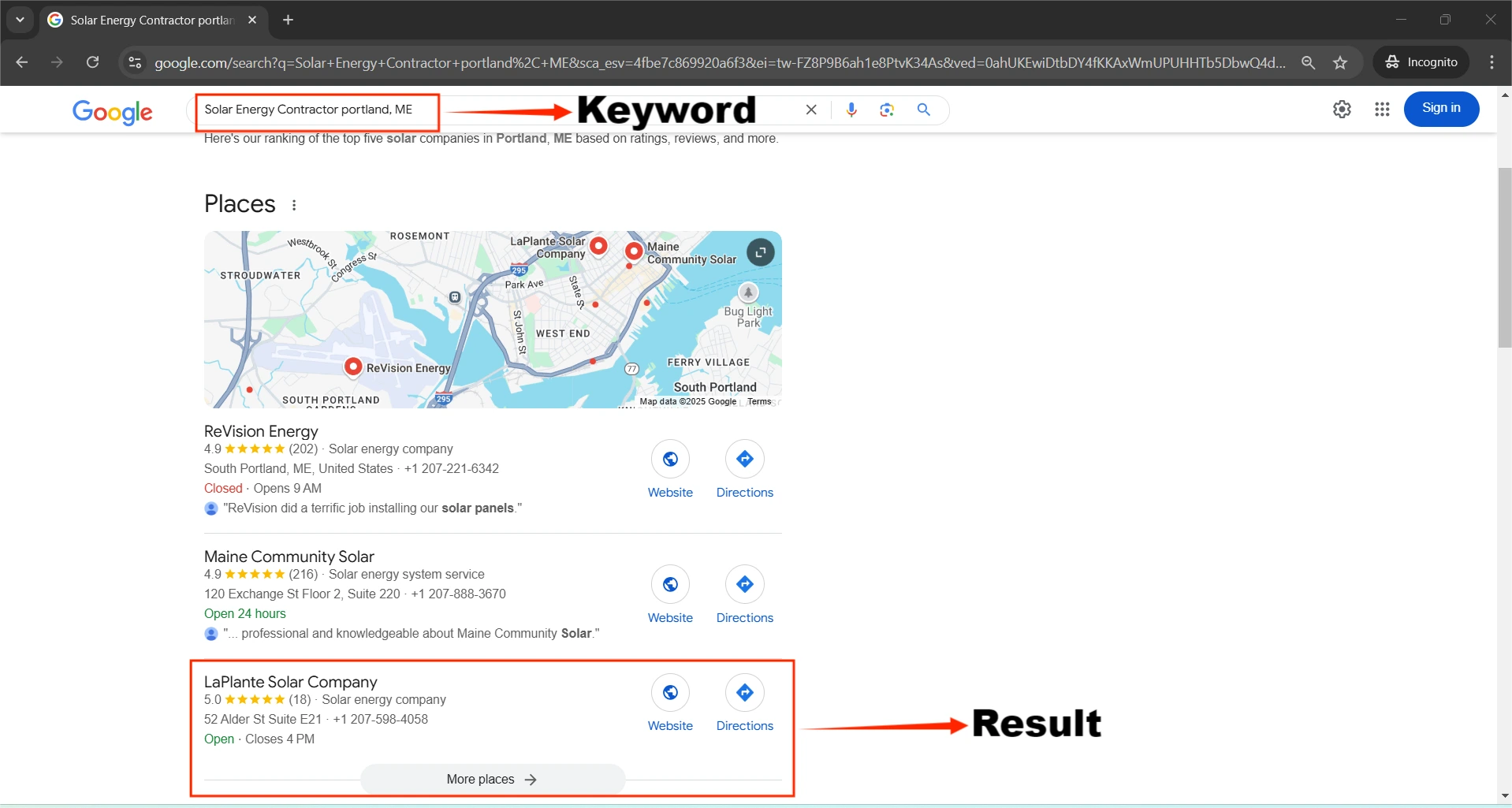The width and height of the screenshot is (1512, 808).
Task: Open the Google apps grid
Action: 1382,110
